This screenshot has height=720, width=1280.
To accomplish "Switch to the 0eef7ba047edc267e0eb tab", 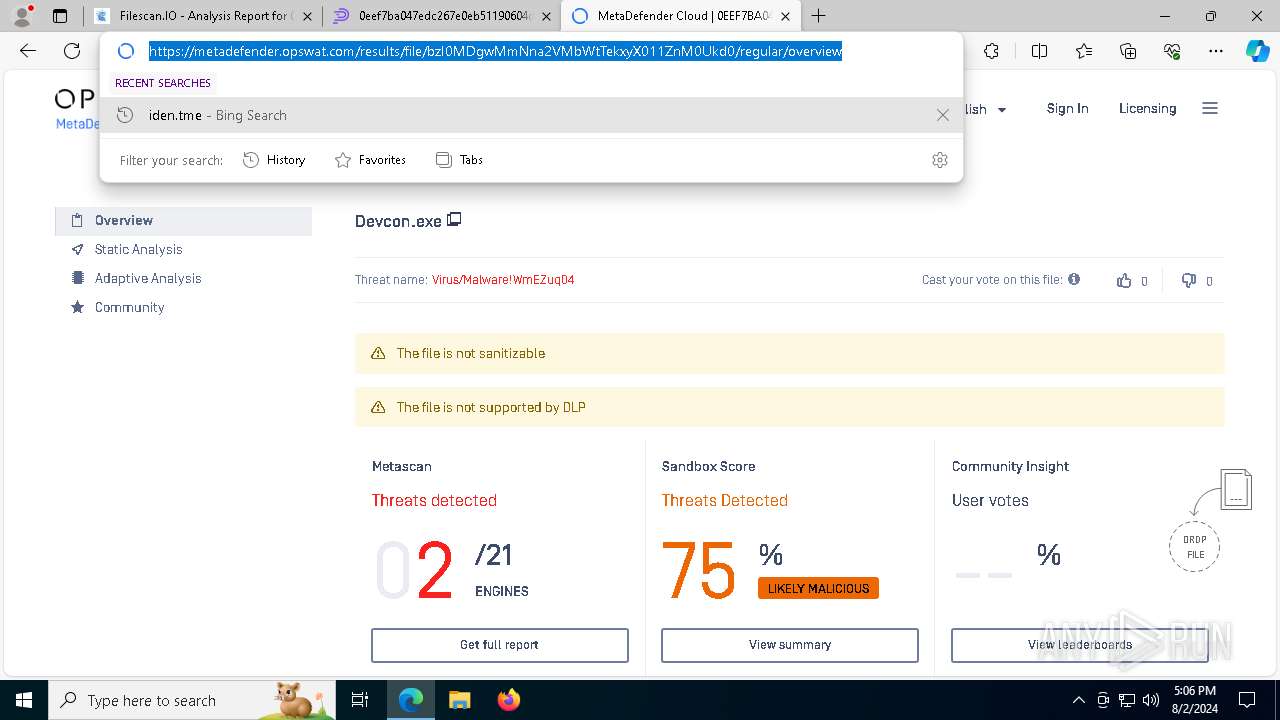I will click(x=444, y=16).
